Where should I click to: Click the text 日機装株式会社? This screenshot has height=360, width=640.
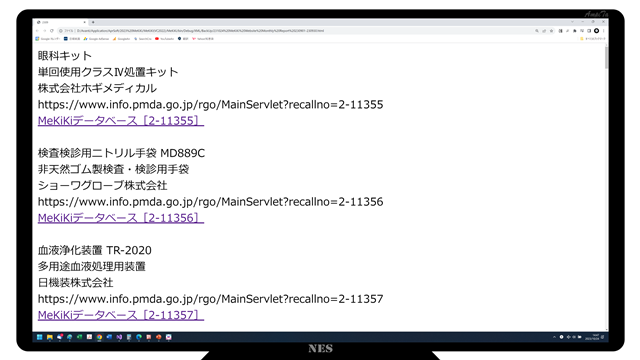click(76, 282)
